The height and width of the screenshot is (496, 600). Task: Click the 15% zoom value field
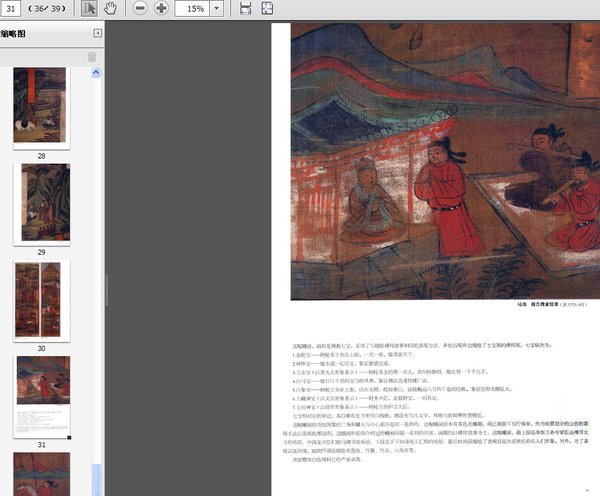coord(192,8)
